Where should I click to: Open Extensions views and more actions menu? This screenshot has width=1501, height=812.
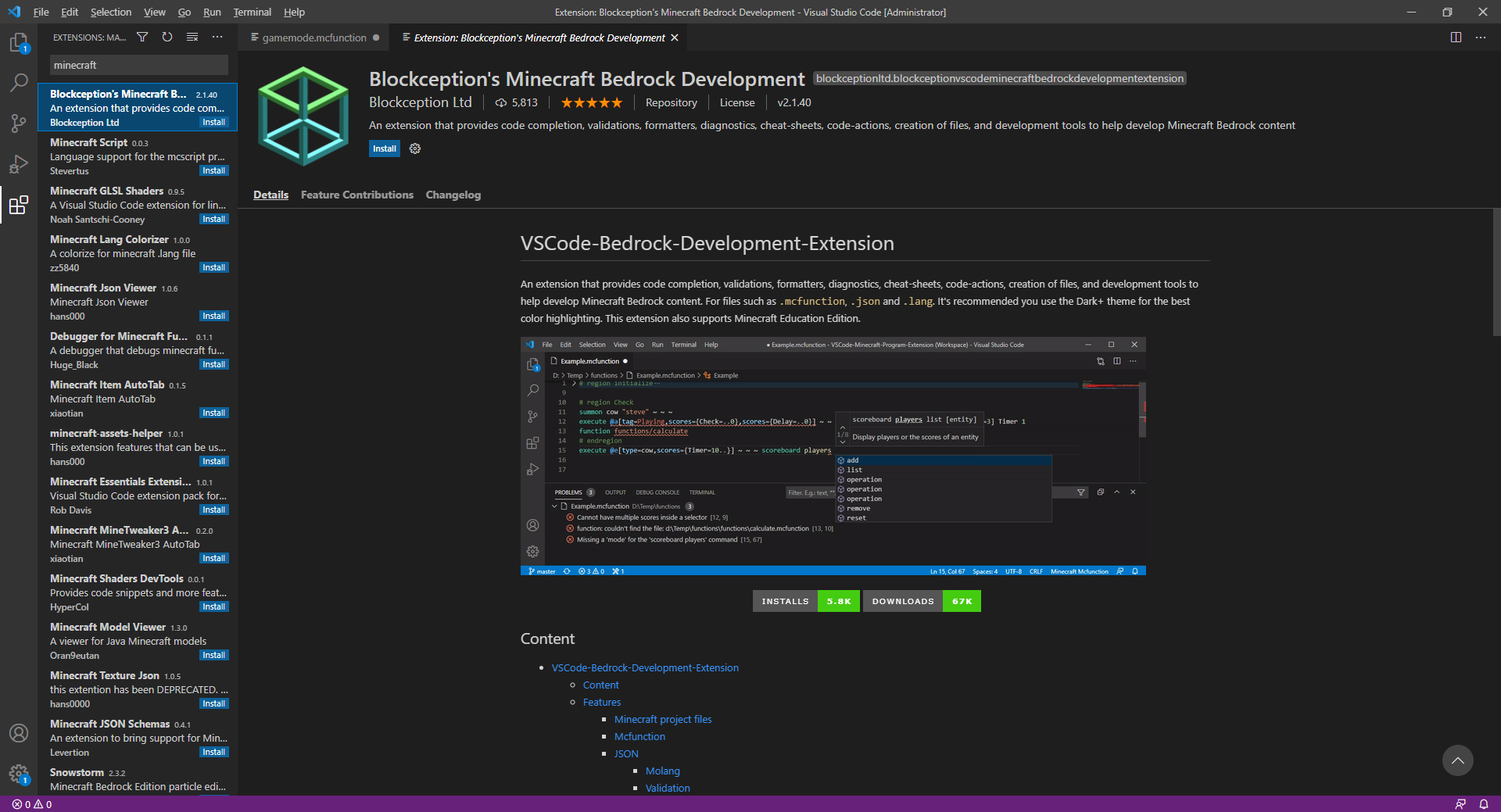click(217, 37)
